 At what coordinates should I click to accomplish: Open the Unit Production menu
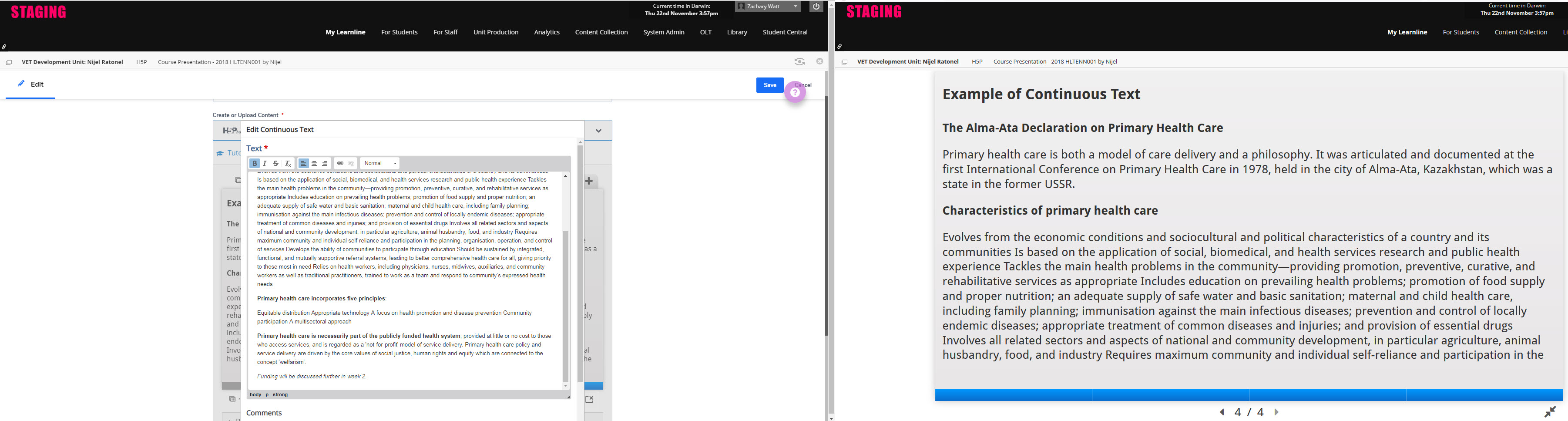coord(496,32)
